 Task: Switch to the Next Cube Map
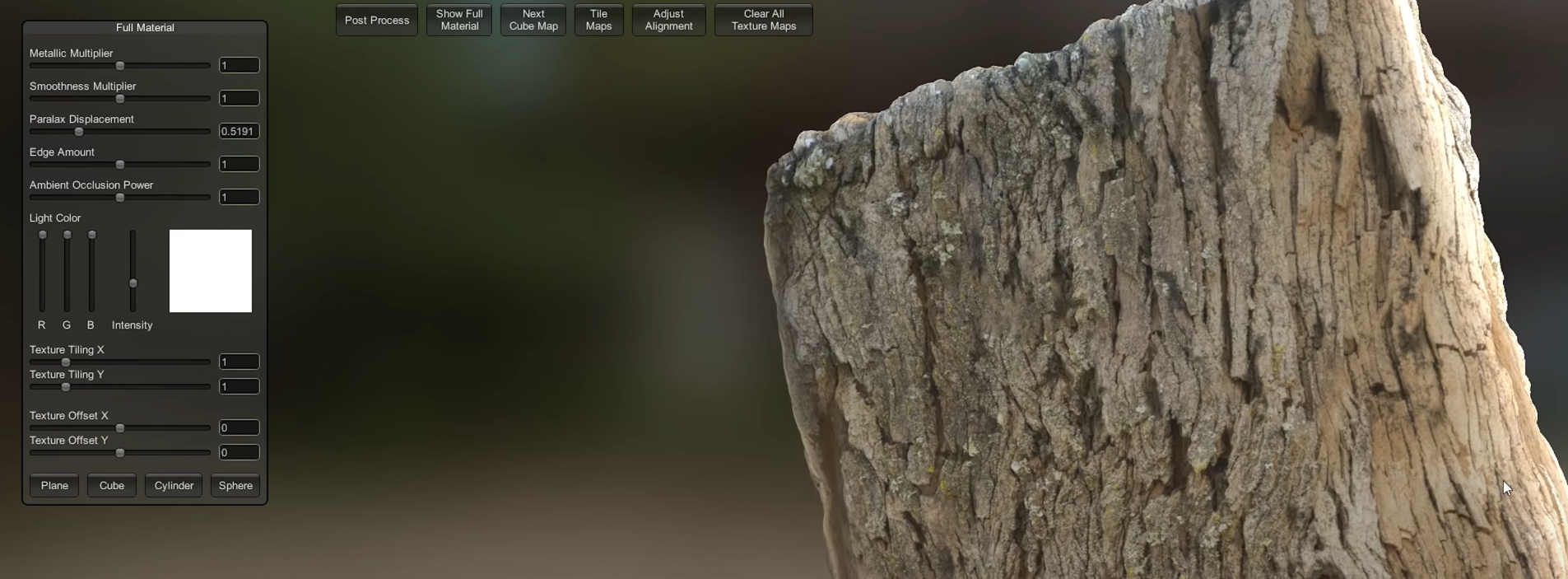(533, 20)
